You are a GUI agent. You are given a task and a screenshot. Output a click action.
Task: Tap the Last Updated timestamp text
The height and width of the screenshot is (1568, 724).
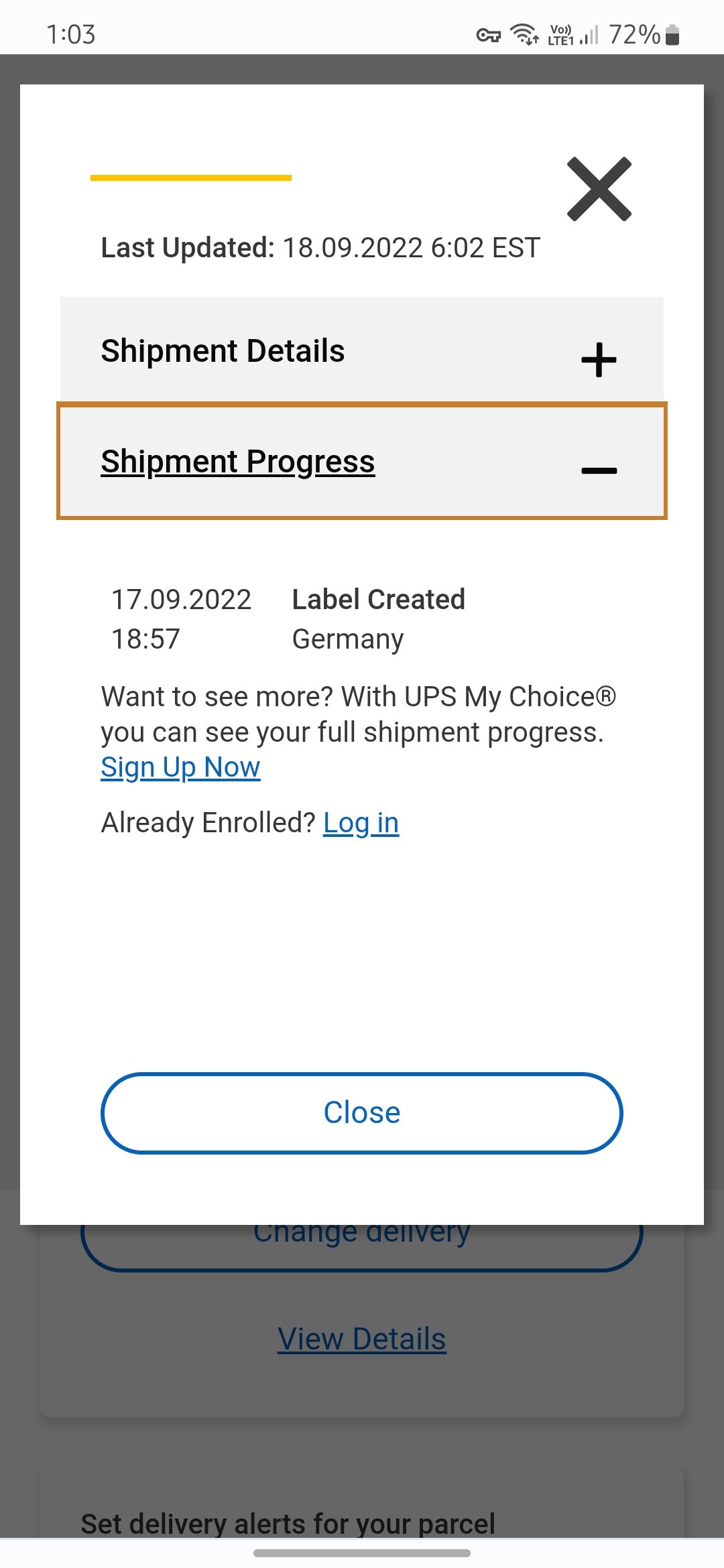point(320,248)
